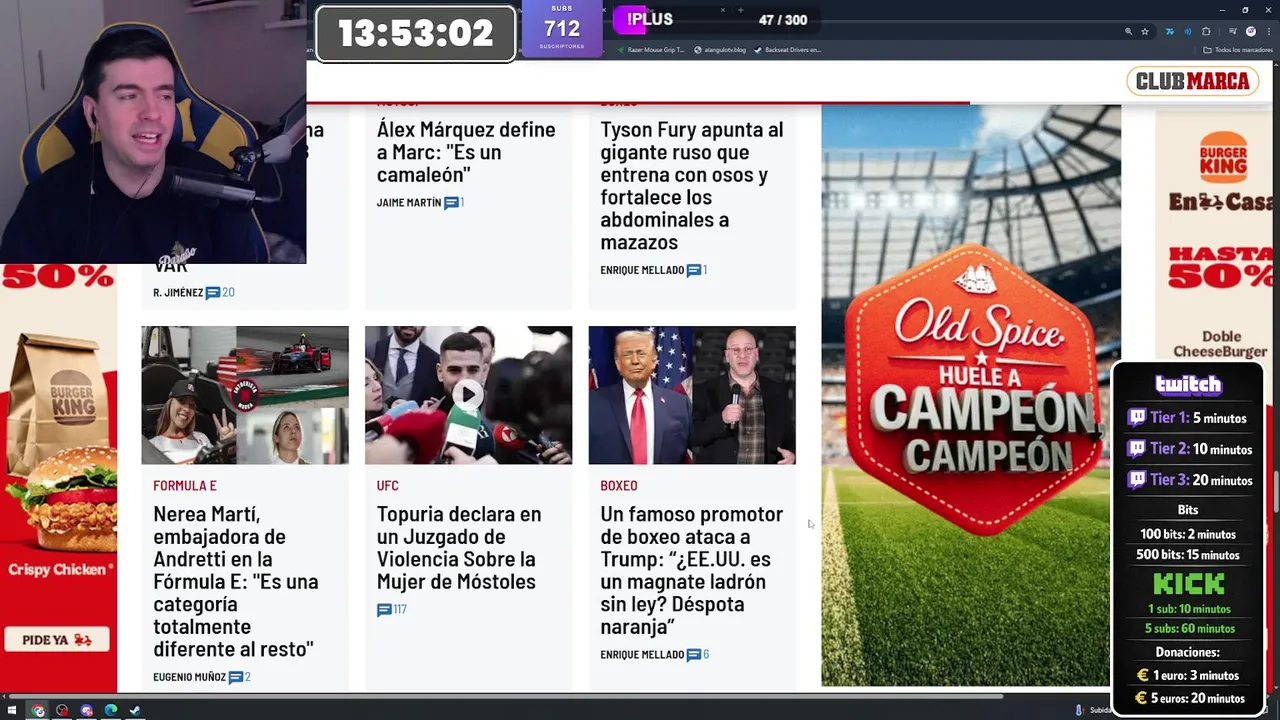Screen dimensions: 1280x720
Task: Click the blue 7TV extension icon
Action: coord(1169,31)
